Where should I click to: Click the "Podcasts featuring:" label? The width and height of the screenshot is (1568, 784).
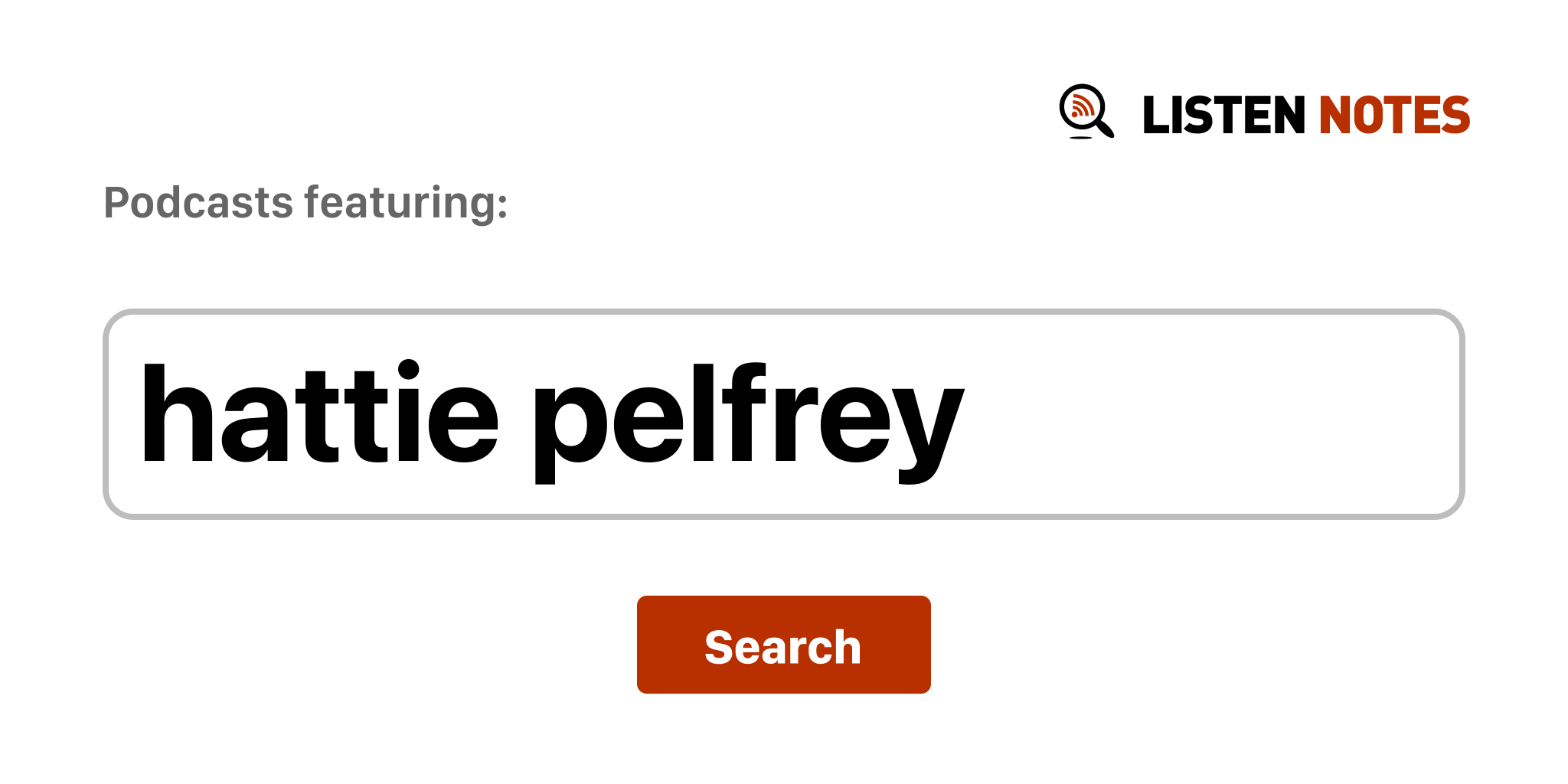305,203
